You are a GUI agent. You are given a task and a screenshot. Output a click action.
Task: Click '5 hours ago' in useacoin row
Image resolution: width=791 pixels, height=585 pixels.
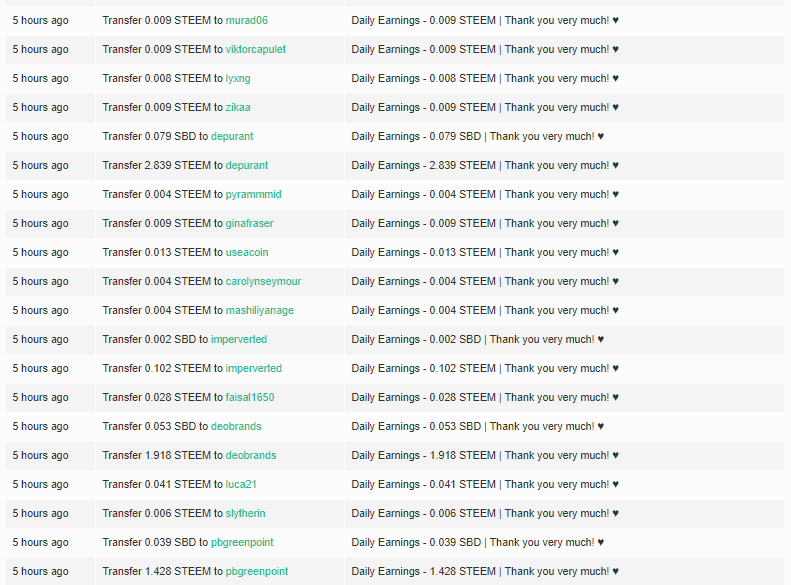pos(40,253)
